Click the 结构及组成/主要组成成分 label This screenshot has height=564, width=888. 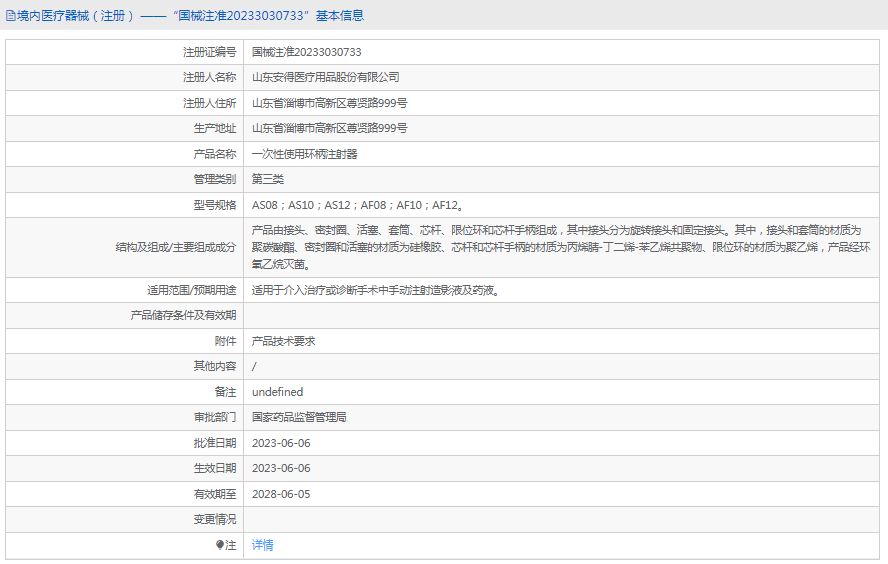tap(176, 247)
